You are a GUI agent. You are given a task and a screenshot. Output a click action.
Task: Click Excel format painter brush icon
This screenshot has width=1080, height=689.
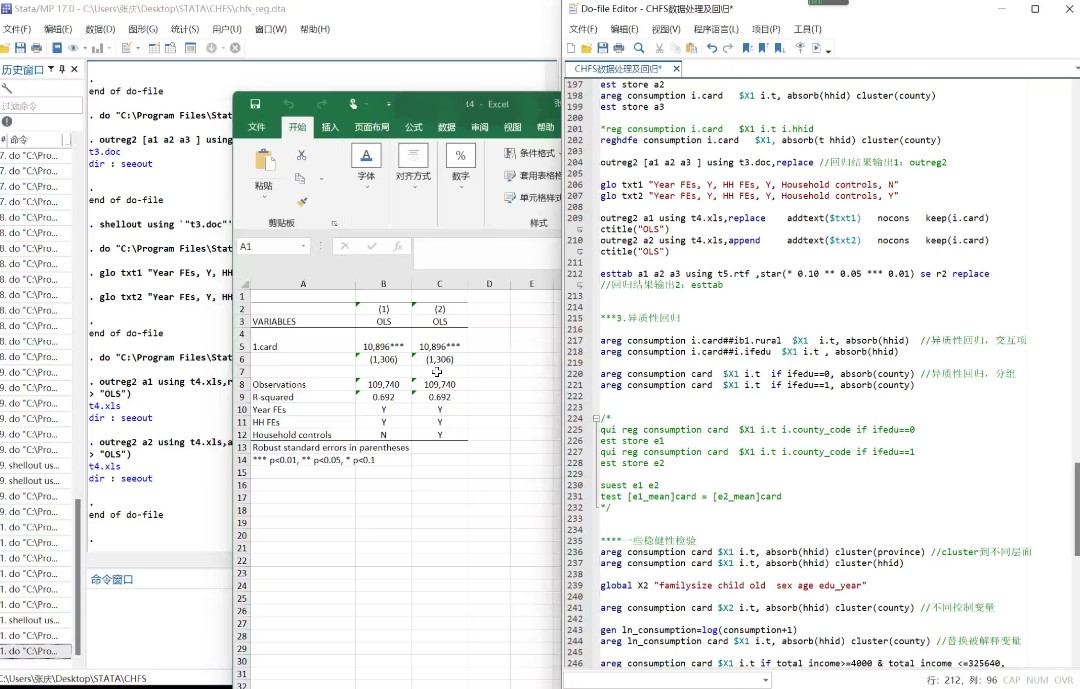[x=301, y=201]
